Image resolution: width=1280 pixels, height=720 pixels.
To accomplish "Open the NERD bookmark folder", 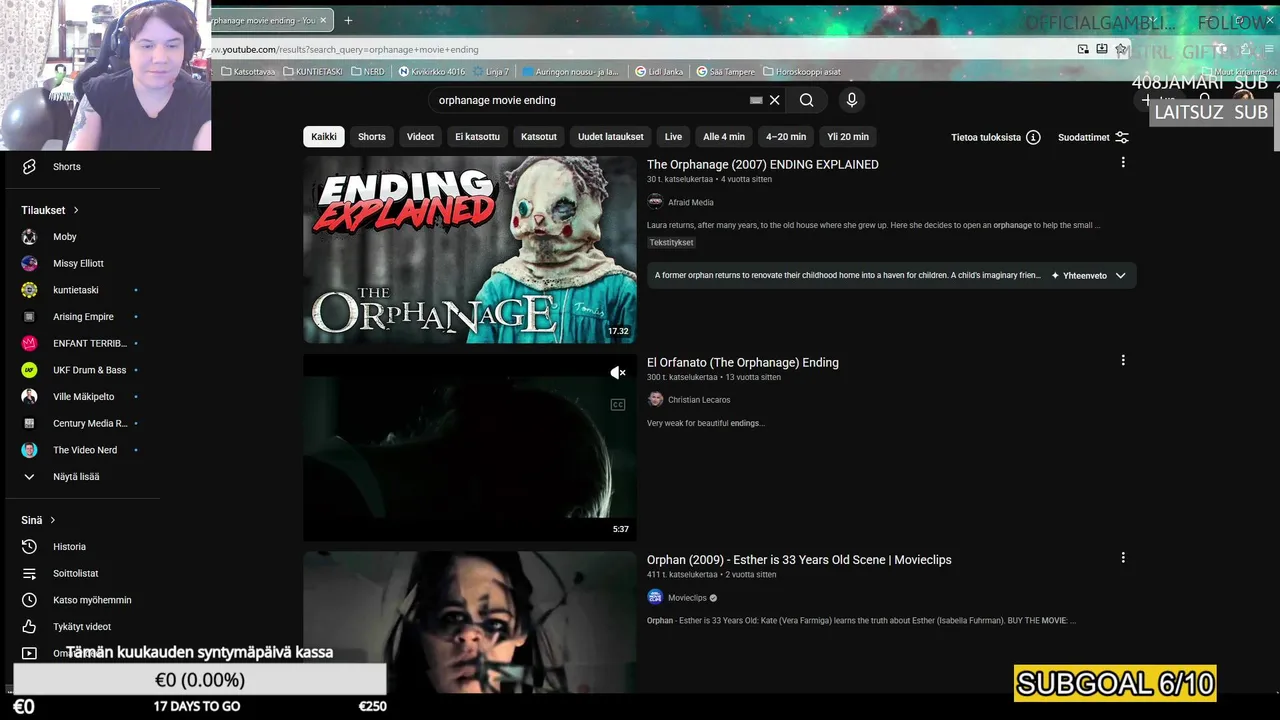I will pyautogui.click(x=367, y=72).
